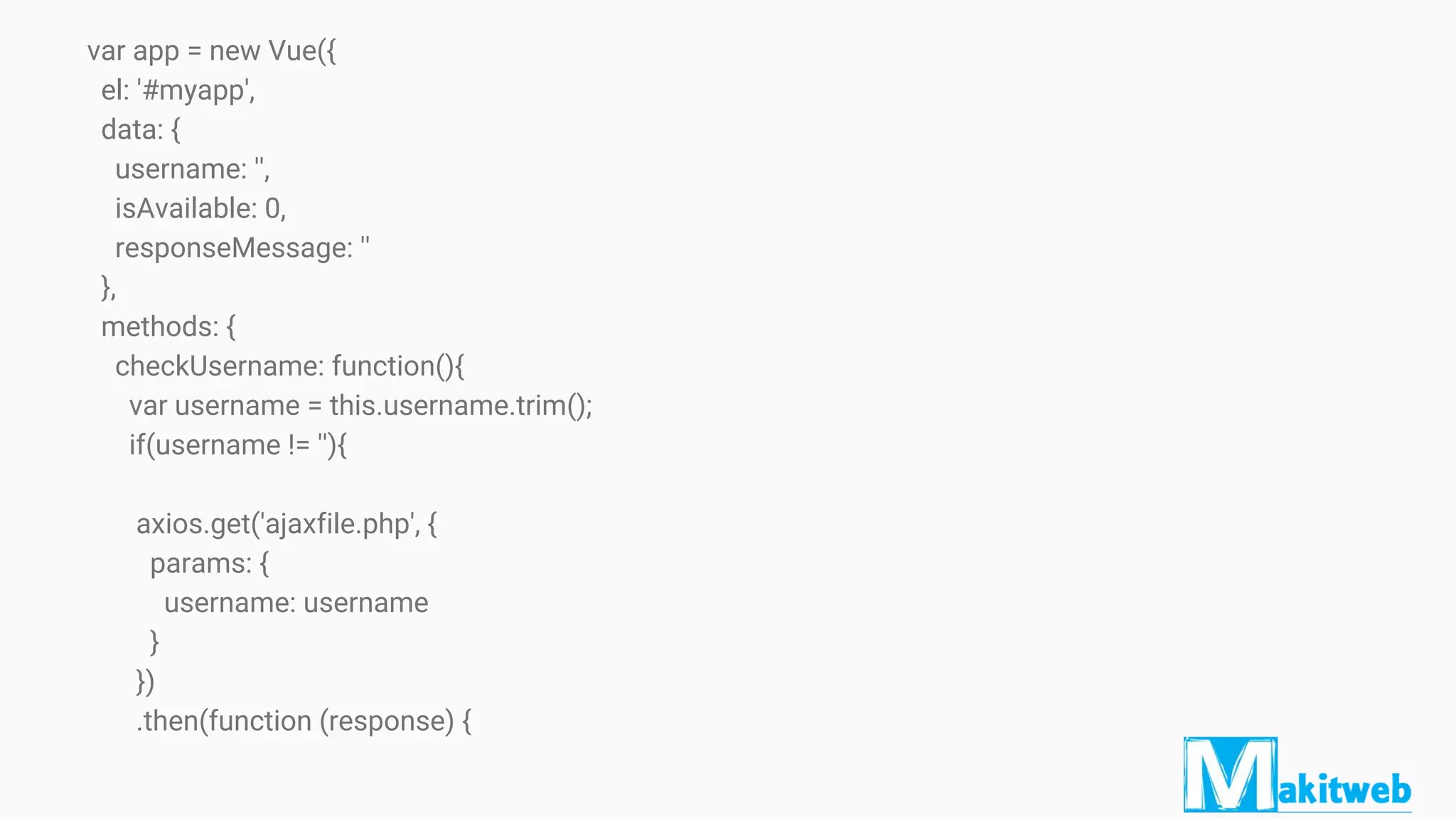
Task: Click the large M in Makitweb logo
Action: point(1231,774)
